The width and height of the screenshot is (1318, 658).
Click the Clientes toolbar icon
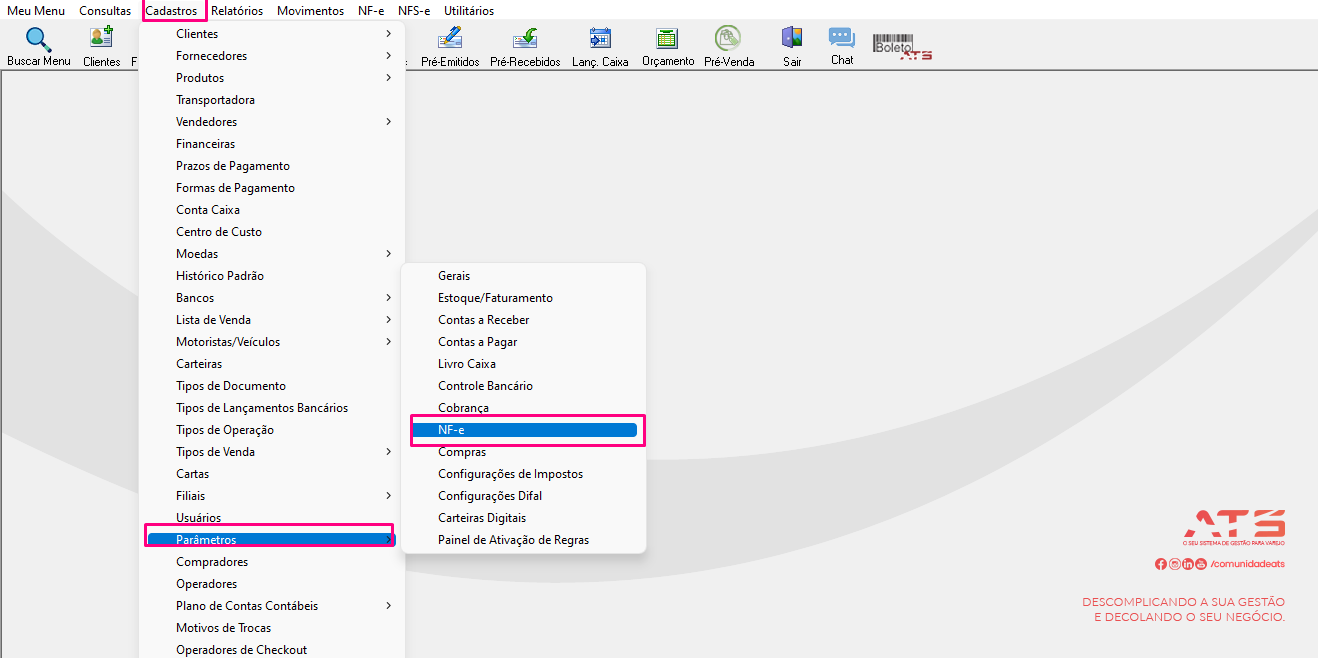click(x=101, y=39)
